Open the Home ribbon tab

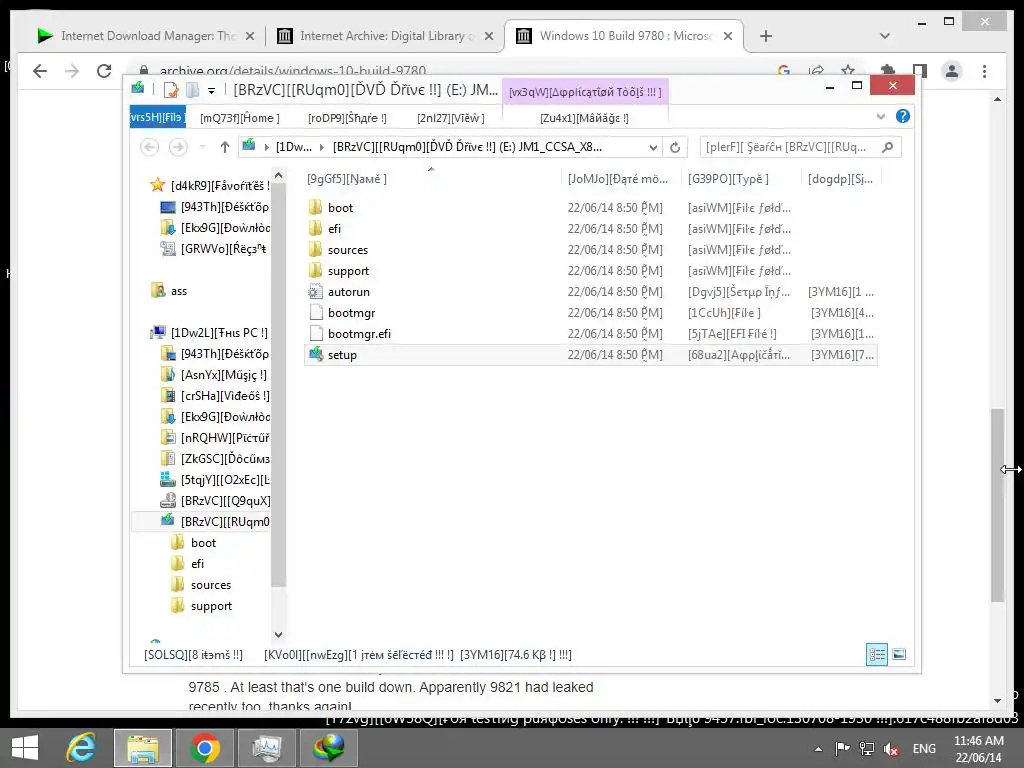click(240, 118)
